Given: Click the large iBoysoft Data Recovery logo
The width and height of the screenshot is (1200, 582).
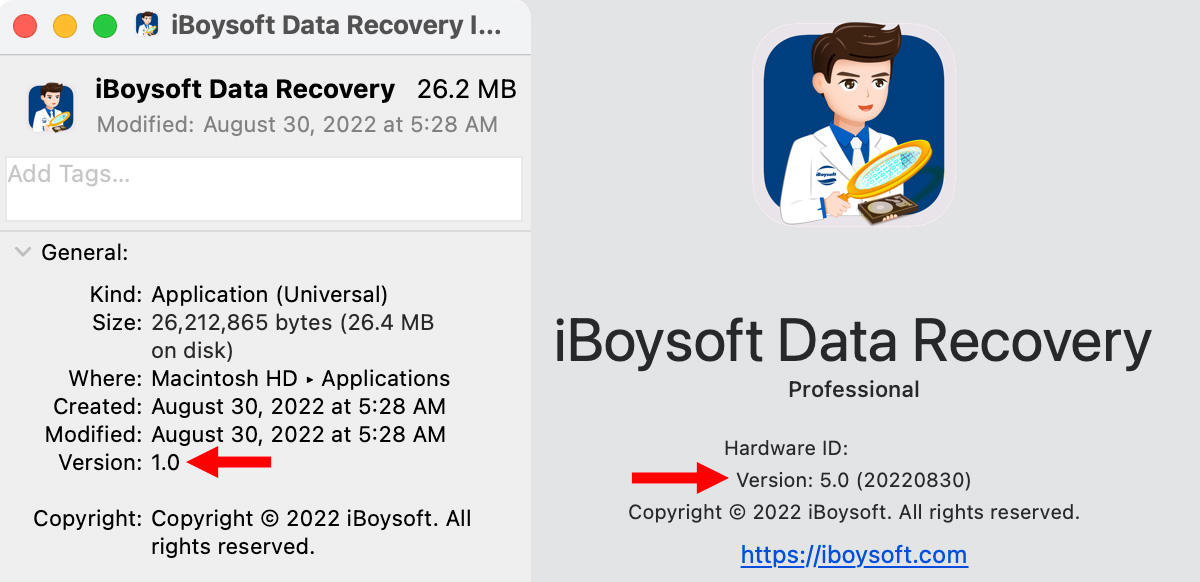Looking at the screenshot, I should point(854,124).
